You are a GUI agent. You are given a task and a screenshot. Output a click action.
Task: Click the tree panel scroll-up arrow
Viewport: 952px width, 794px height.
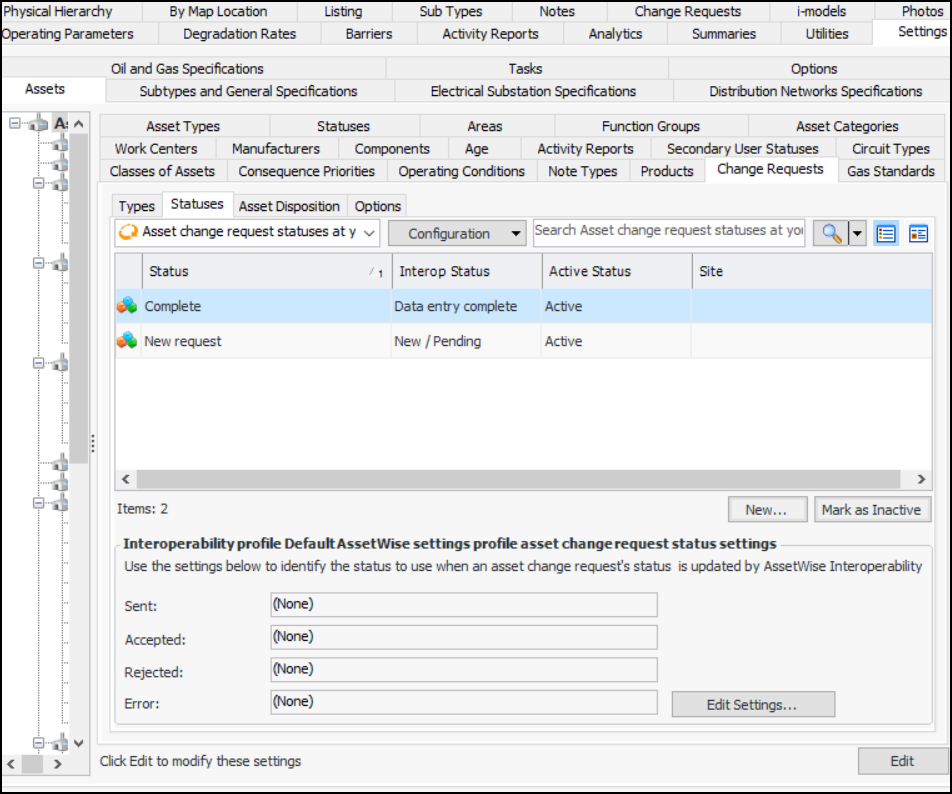pyautogui.click(x=79, y=124)
